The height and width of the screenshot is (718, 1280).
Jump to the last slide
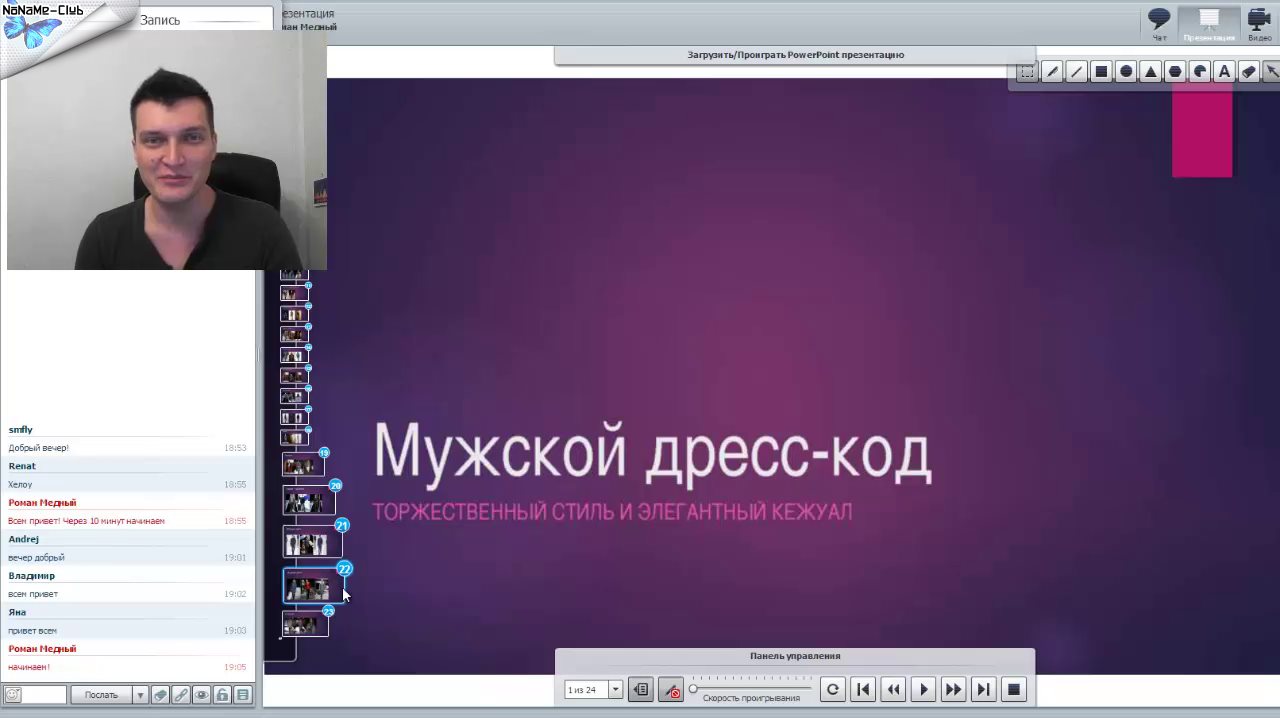click(983, 689)
